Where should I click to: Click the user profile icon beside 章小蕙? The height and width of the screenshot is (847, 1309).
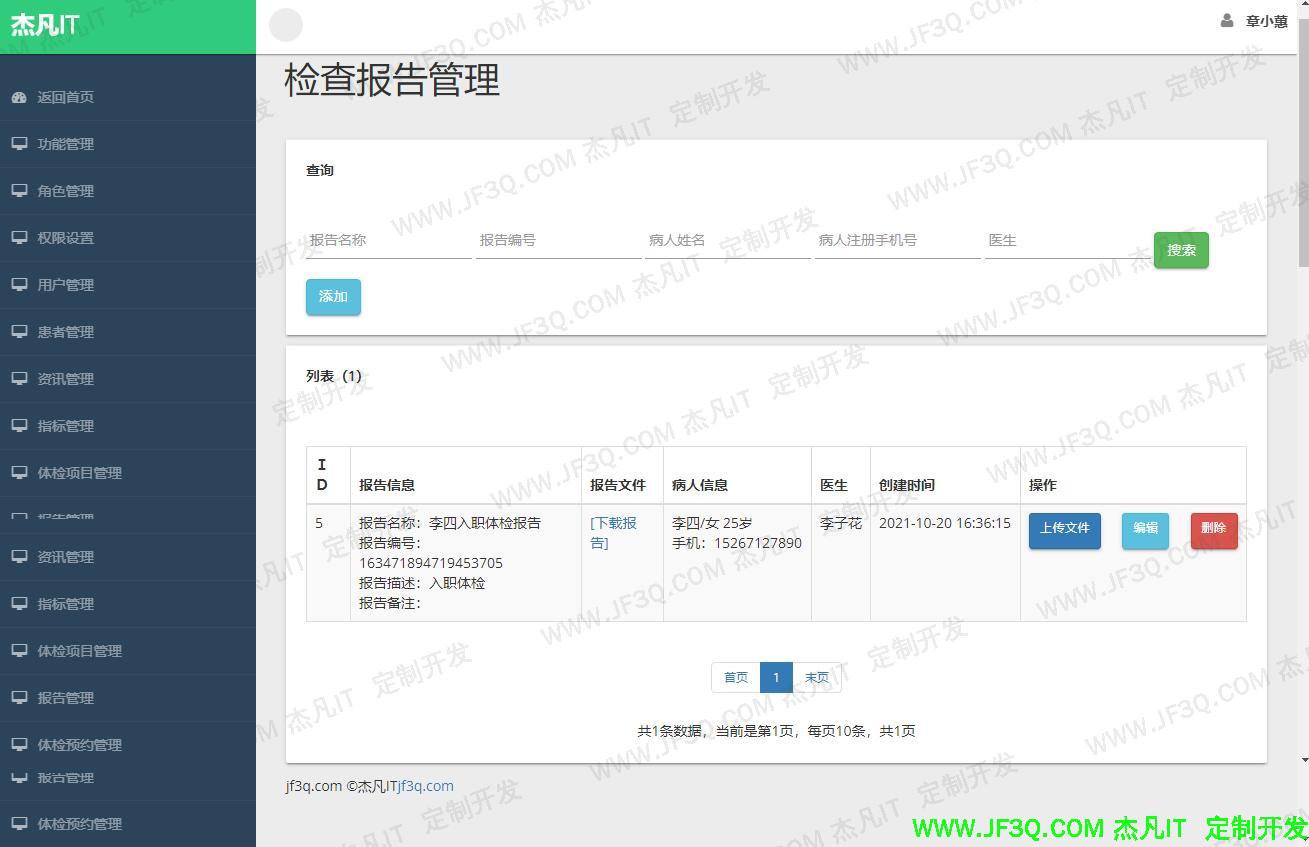pos(1227,20)
